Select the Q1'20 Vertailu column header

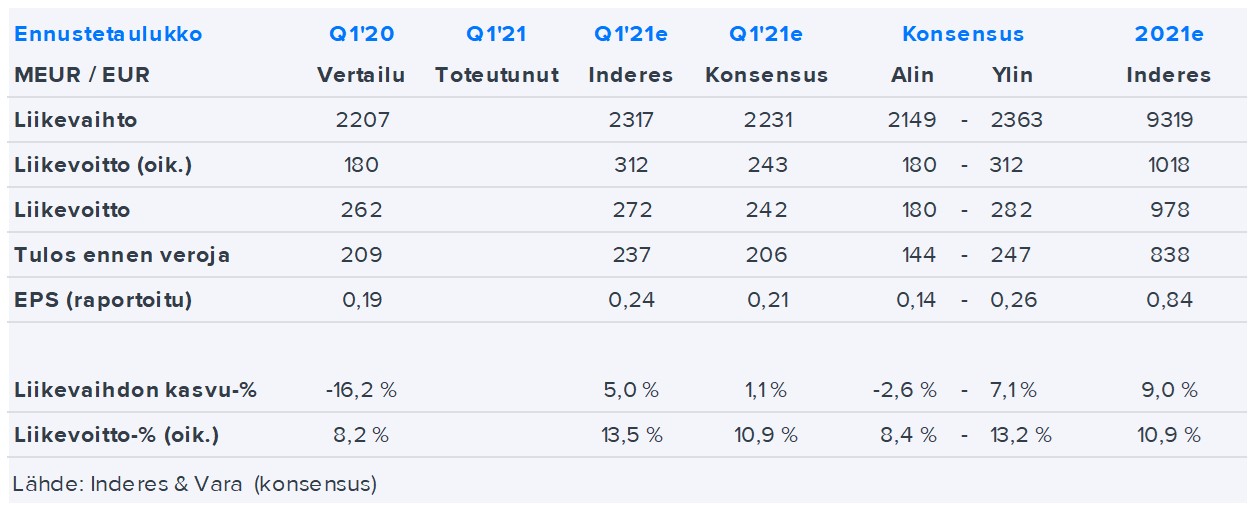(x=361, y=34)
